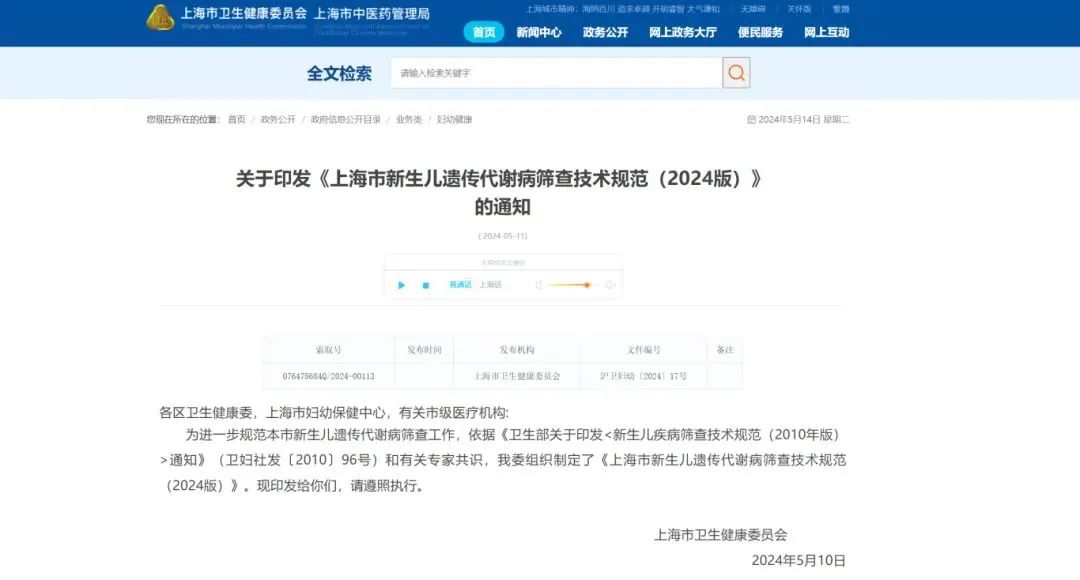Click the audio volume slider track
This screenshot has height=580, width=1080.
[572, 285]
